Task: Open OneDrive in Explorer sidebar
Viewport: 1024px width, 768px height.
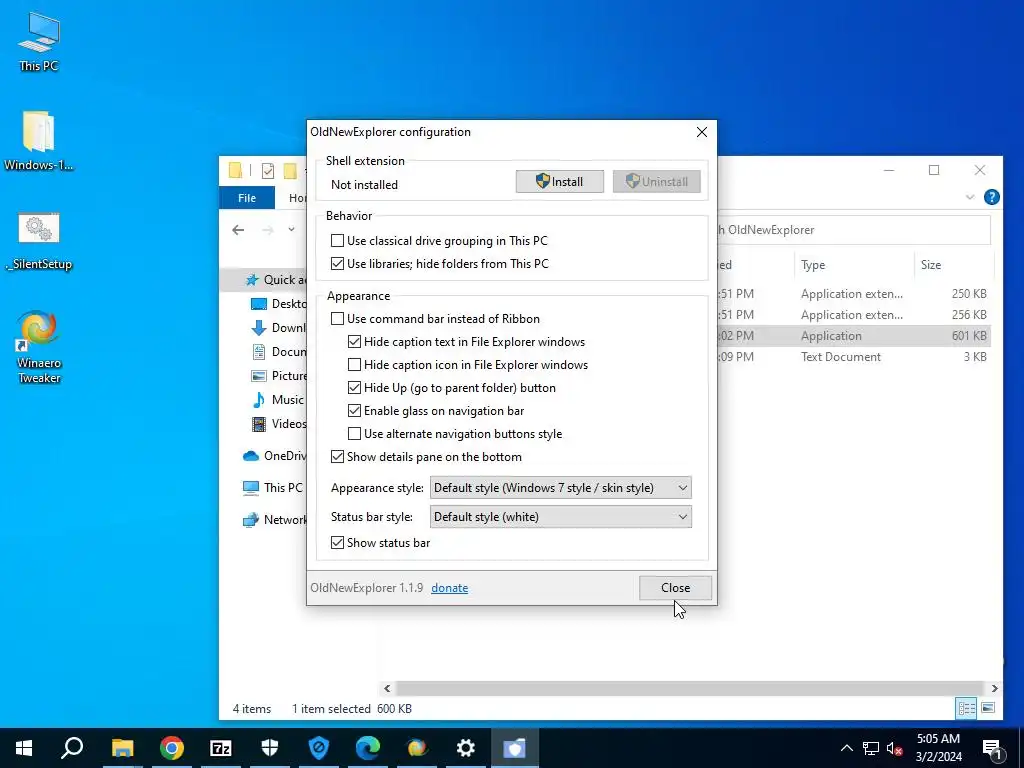Action: tap(274, 456)
